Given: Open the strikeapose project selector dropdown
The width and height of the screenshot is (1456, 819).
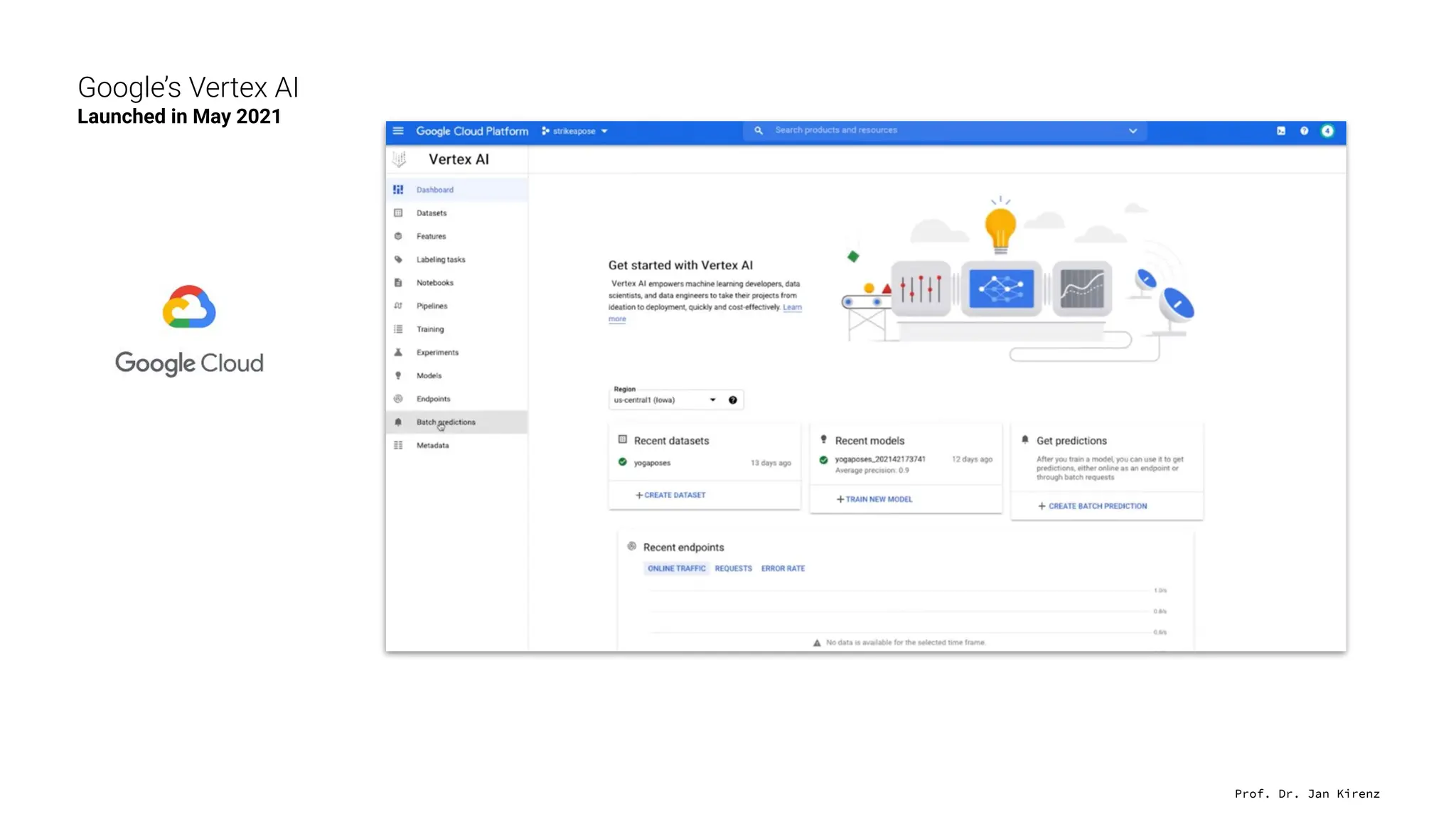Looking at the screenshot, I should (x=574, y=132).
